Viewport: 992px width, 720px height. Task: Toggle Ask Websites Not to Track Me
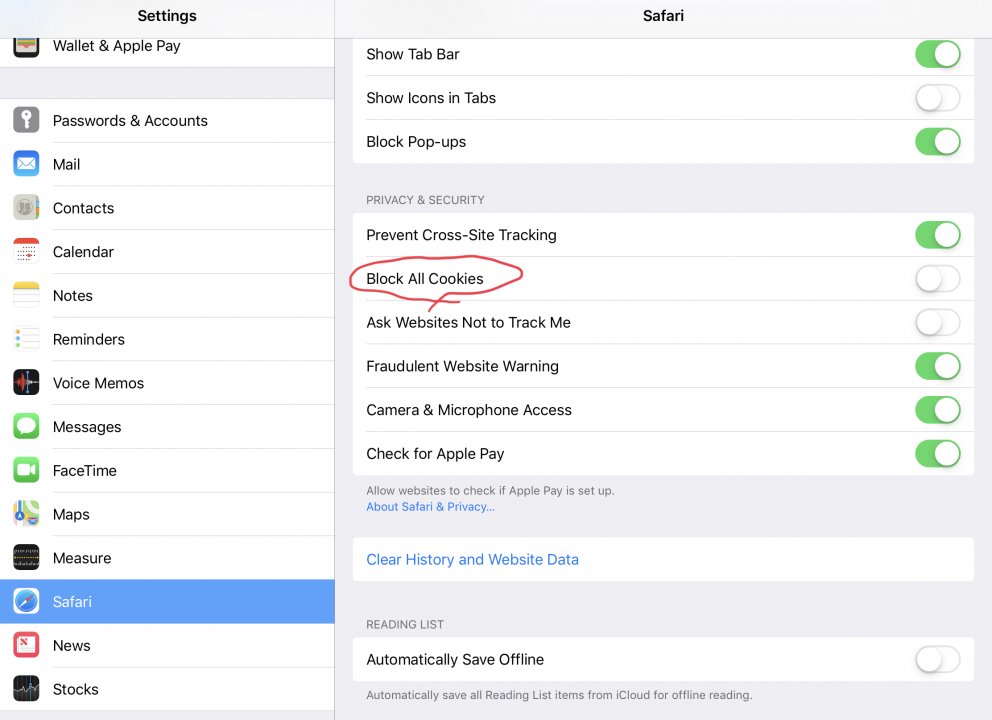[x=937, y=322]
